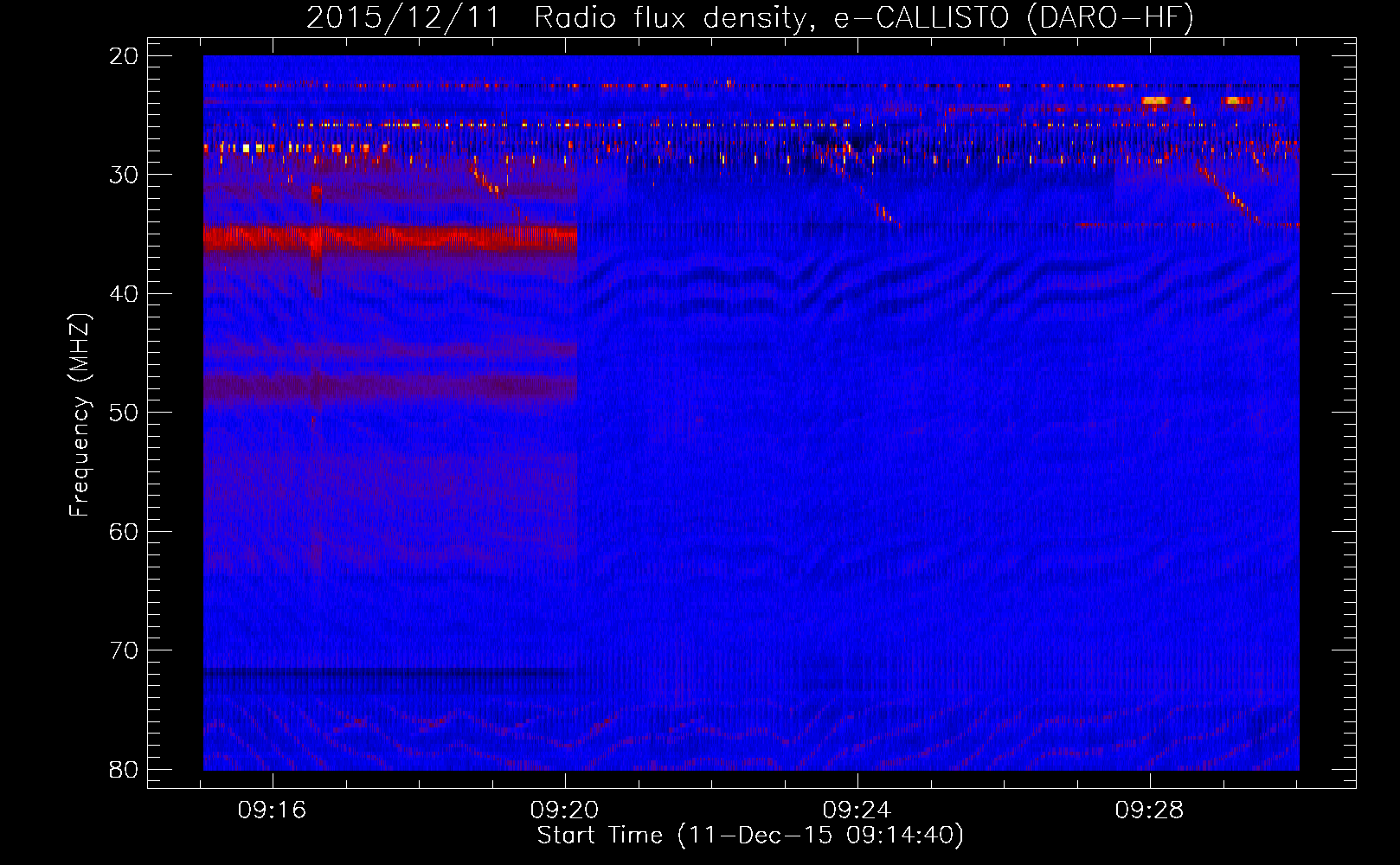Click the bright red 35 MHz emission band
The image size is (1400, 865).
click(390, 238)
